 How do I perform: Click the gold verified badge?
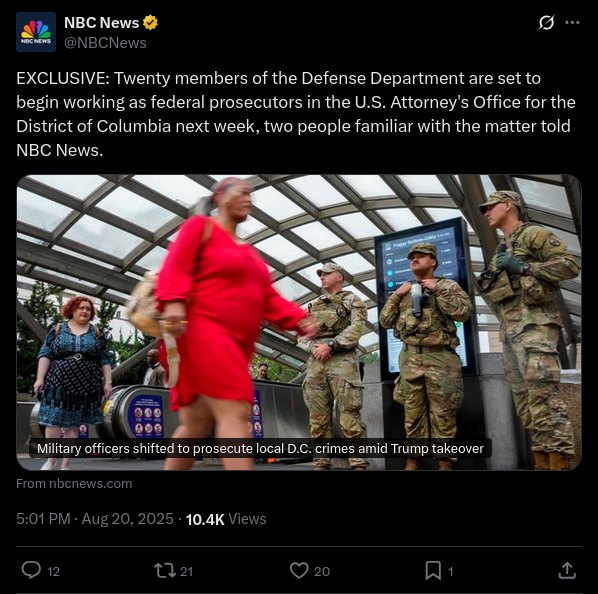point(150,22)
